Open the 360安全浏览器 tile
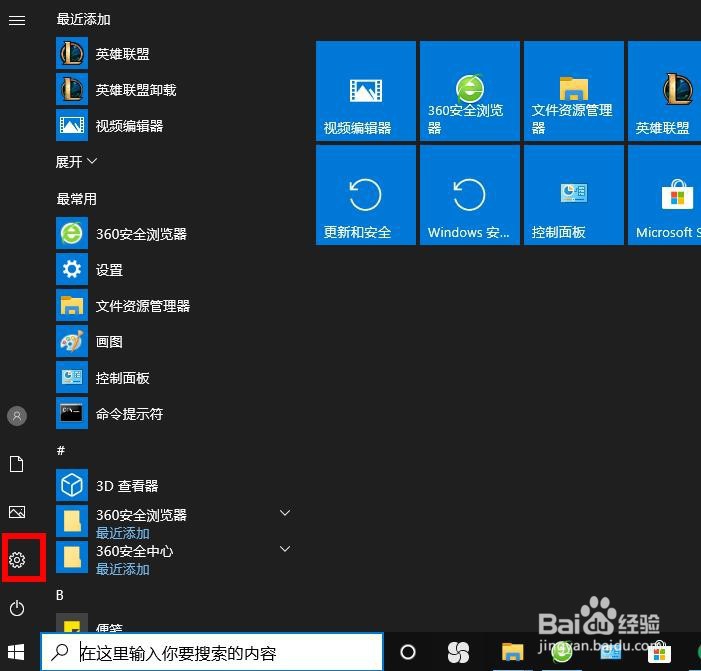 click(470, 91)
